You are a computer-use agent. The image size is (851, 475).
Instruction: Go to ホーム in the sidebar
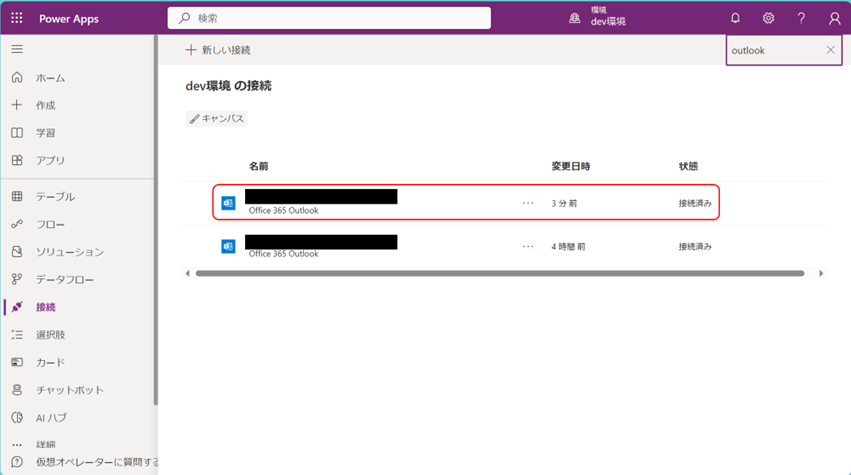(50, 78)
